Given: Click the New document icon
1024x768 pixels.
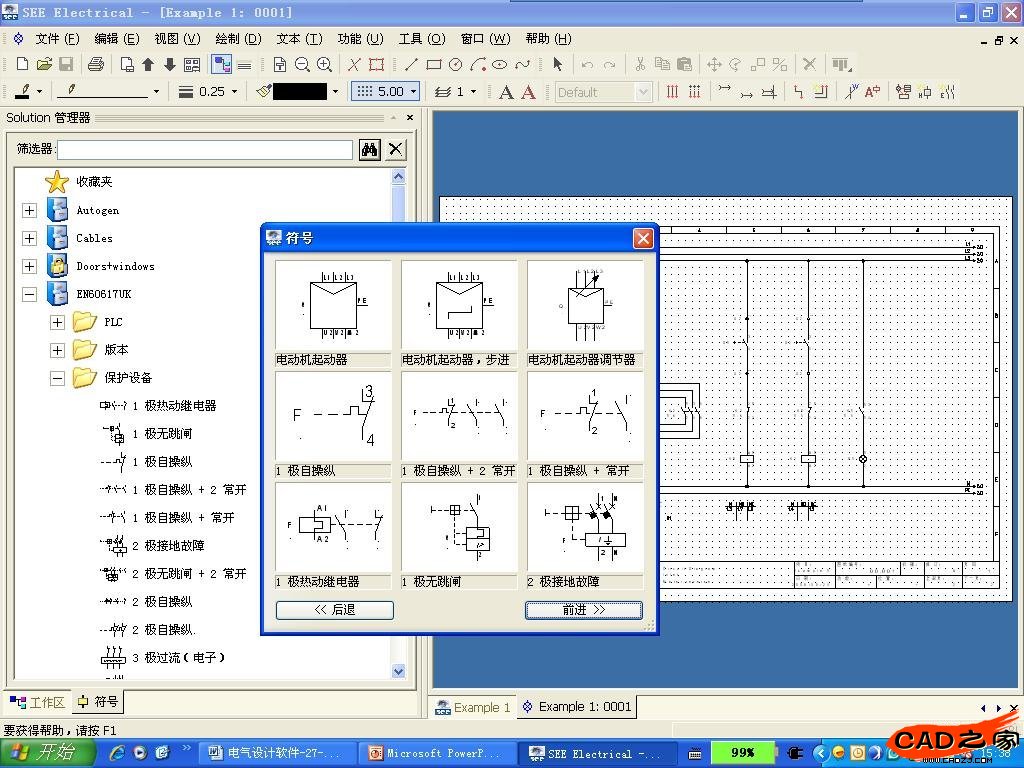Looking at the screenshot, I should [22, 65].
